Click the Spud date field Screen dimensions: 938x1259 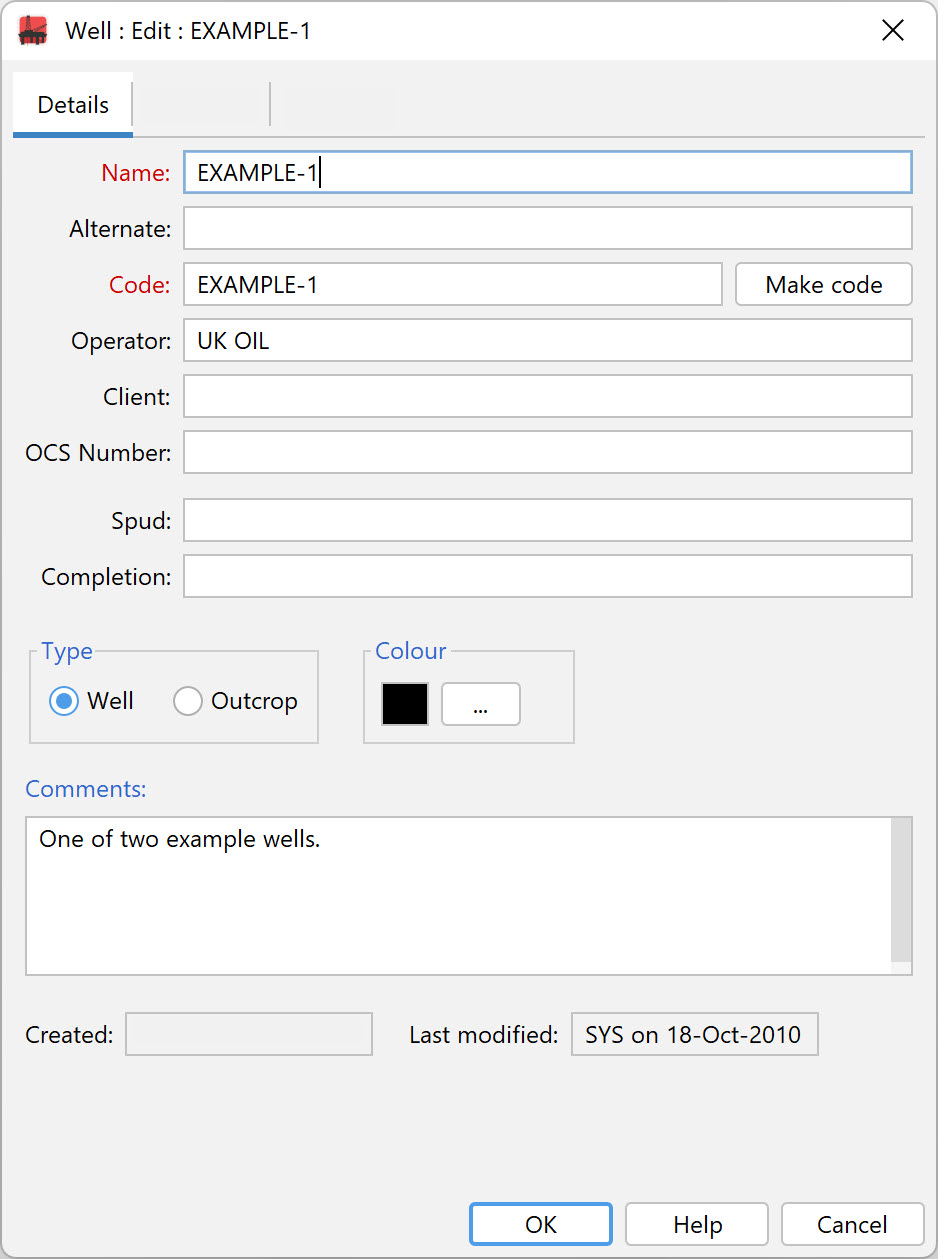(x=548, y=520)
